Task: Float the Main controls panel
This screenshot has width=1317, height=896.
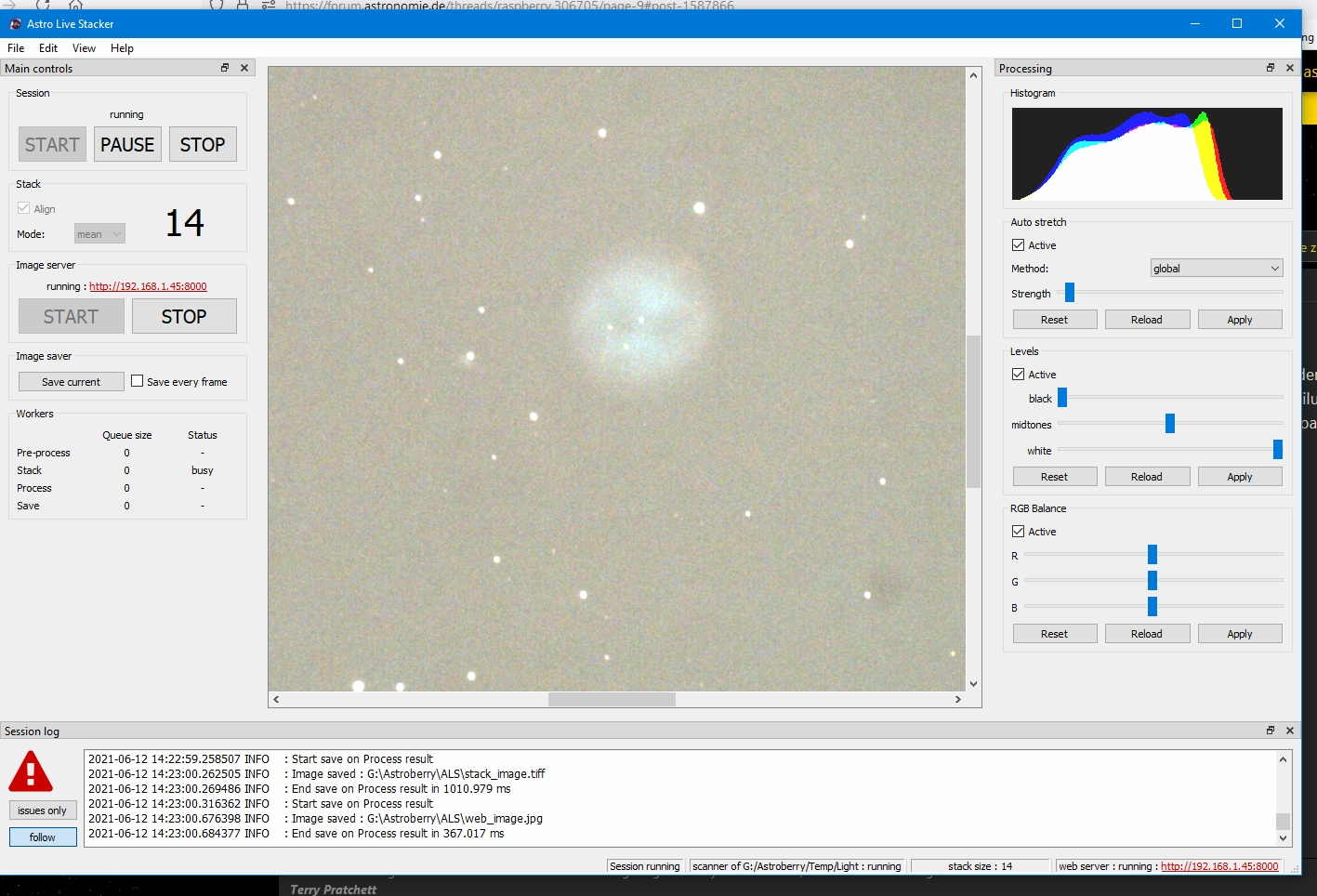Action: [225, 68]
